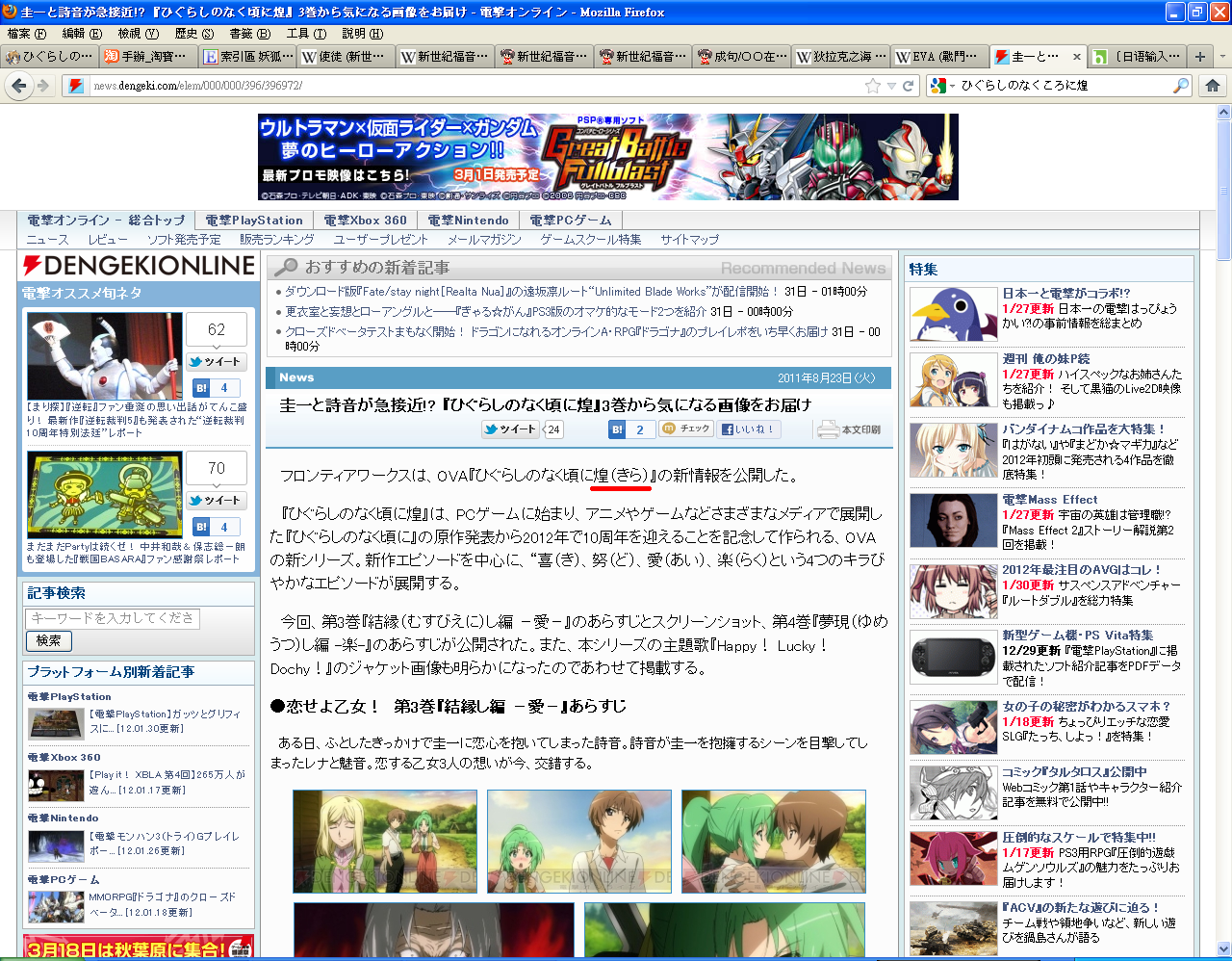The height and width of the screenshot is (961, 1232).
Task: Click the site favicon in the address bar
Action: (x=75, y=86)
